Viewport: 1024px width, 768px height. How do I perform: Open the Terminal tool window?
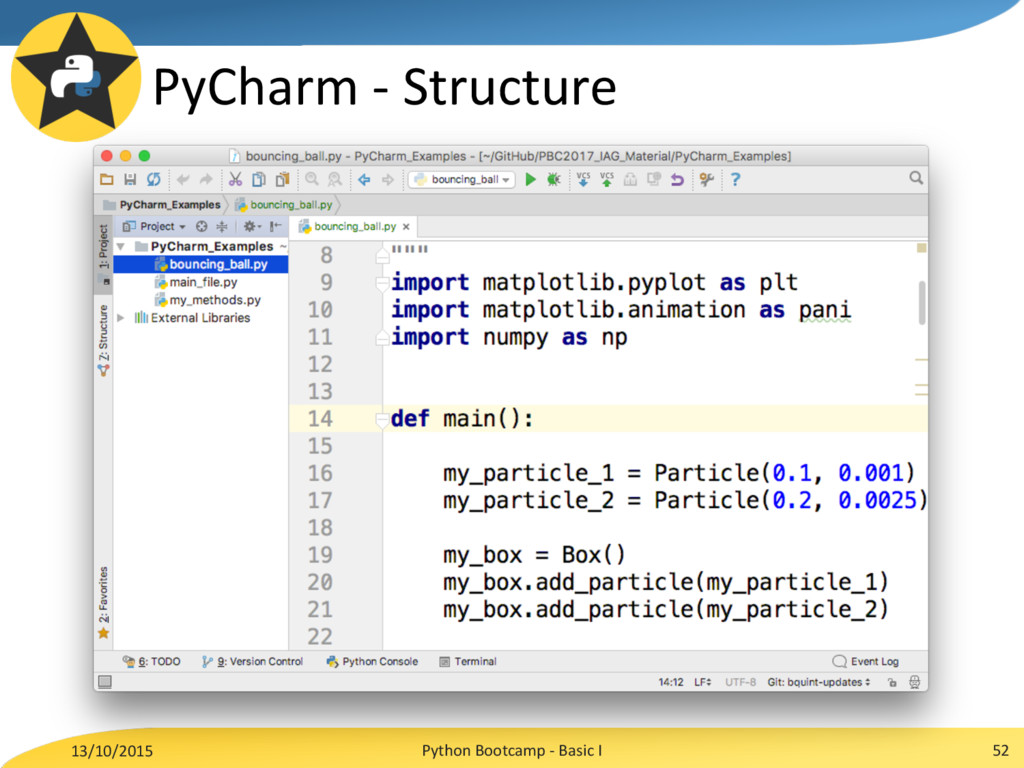[x=468, y=662]
